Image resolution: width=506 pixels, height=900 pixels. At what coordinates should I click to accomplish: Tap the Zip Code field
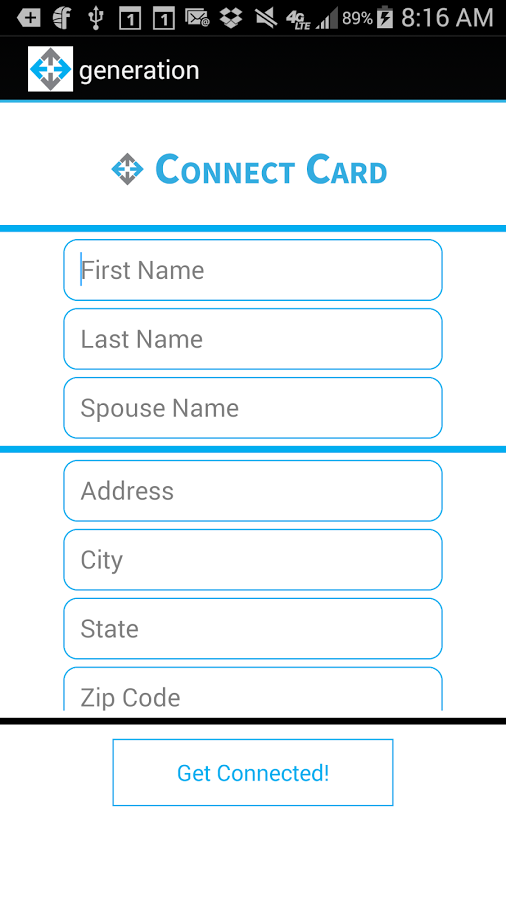coord(253,689)
